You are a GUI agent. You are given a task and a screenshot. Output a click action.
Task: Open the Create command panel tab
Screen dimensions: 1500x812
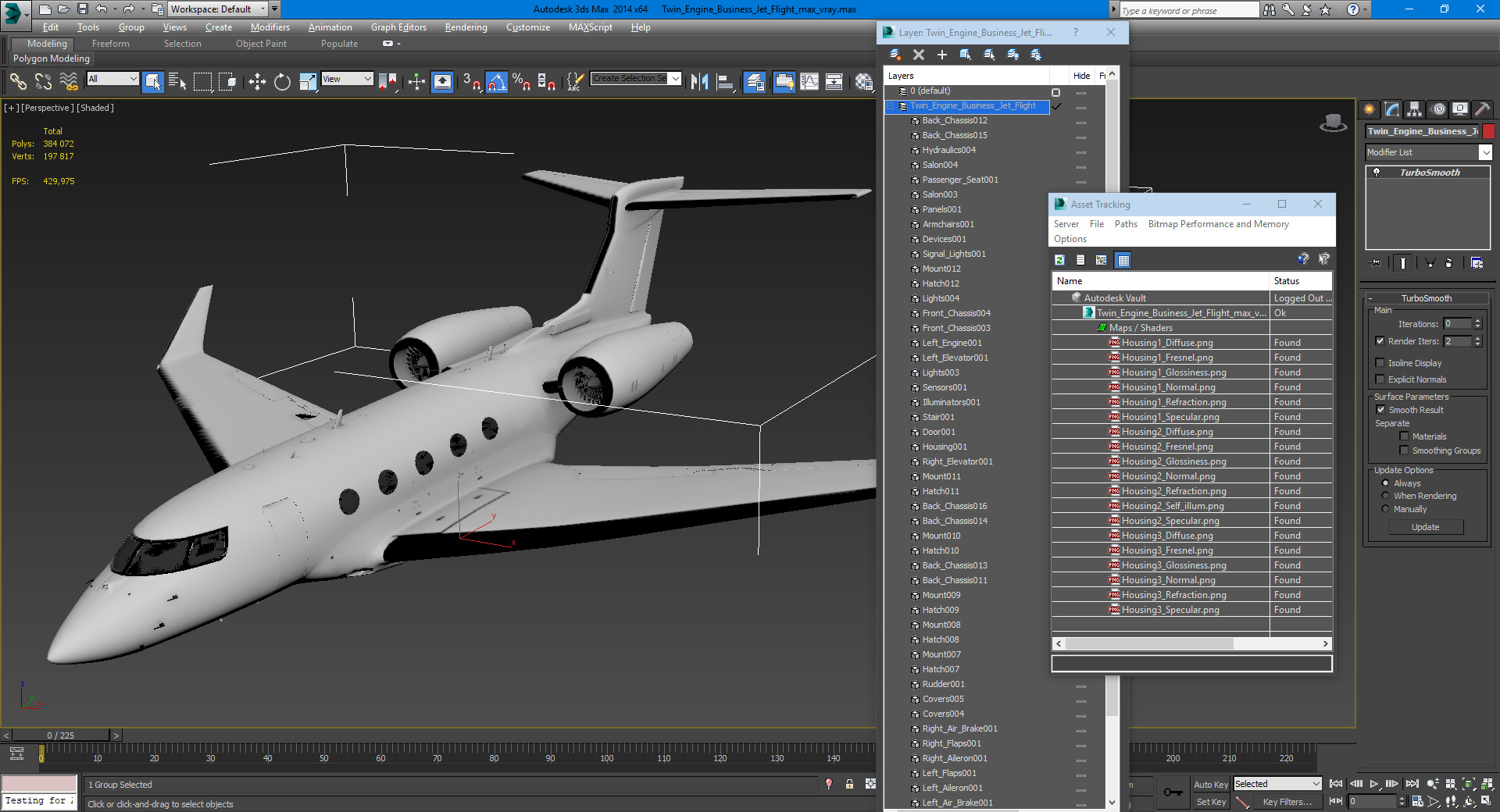[1370, 109]
